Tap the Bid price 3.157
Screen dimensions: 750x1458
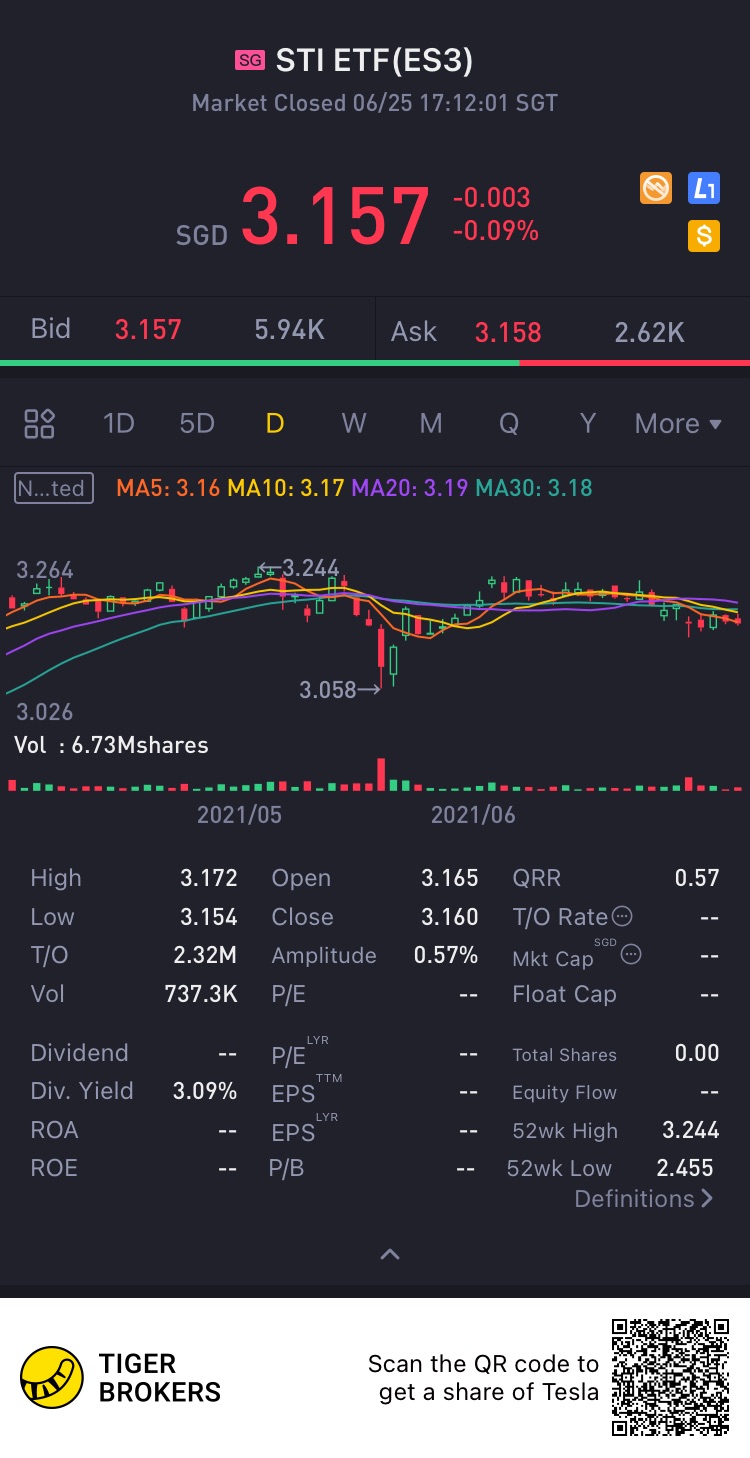148,330
